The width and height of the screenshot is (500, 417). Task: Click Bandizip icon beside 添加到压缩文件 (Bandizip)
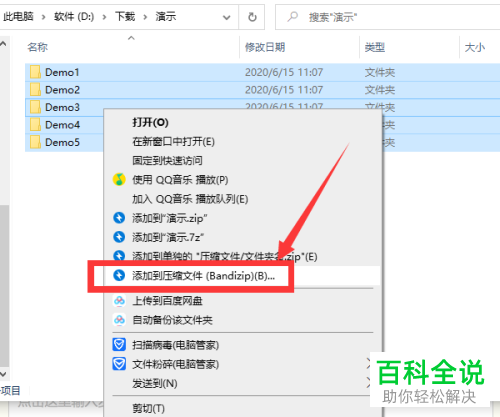click(x=119, y=275)
